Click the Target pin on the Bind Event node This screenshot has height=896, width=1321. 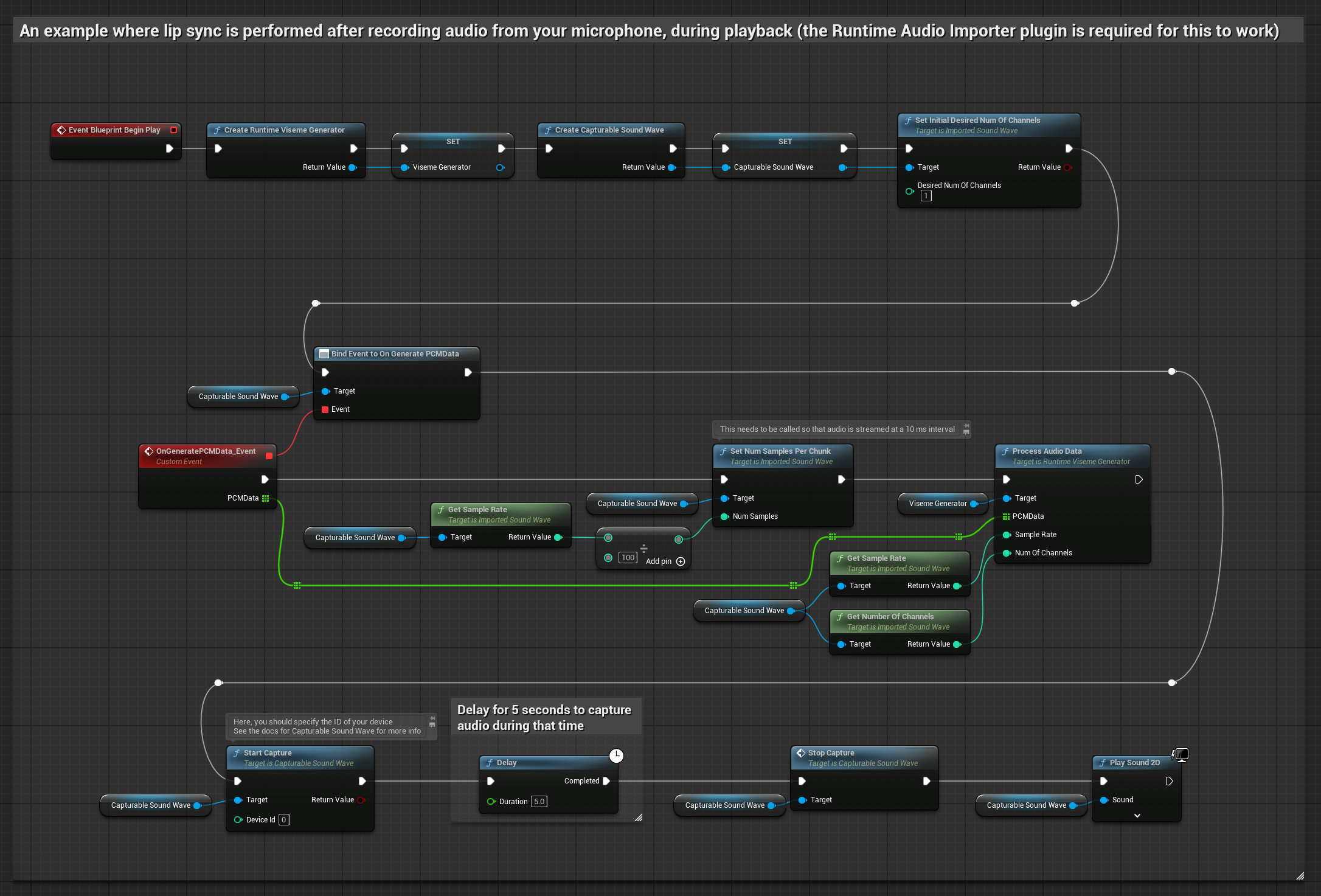click(325, 391)
